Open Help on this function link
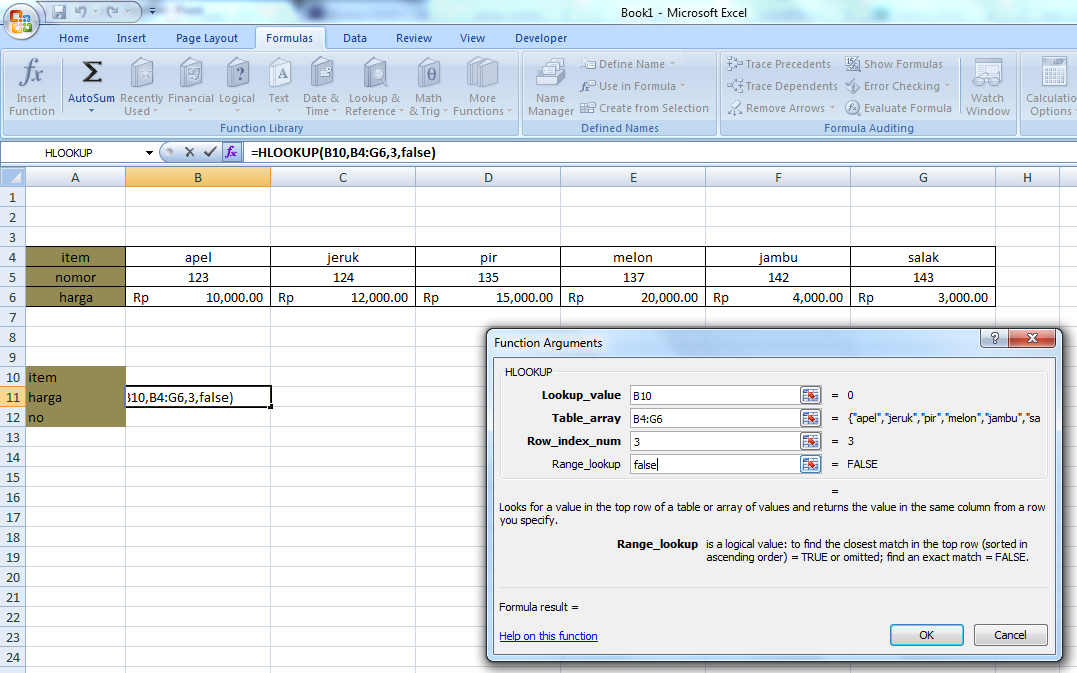The width and height of the screenshot is (1077, 673). (x=548, y=634)
